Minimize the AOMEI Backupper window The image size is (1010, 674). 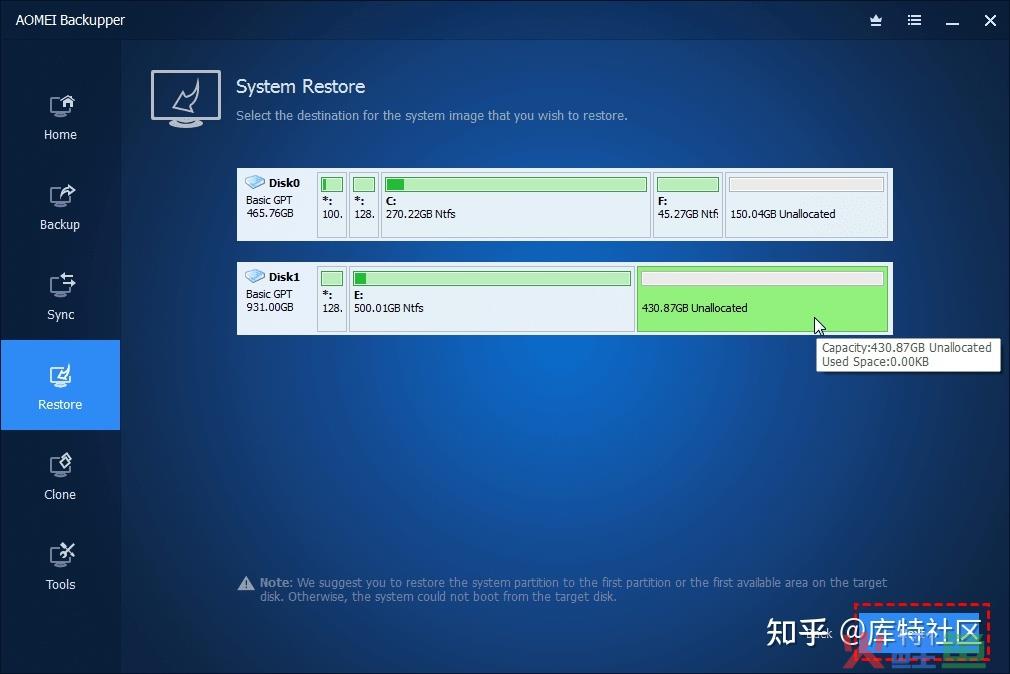point(953,22)
